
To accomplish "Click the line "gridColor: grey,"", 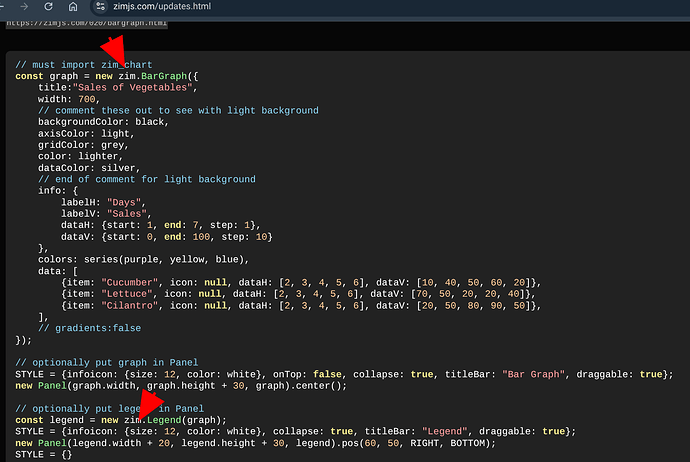I will point(83,145).
